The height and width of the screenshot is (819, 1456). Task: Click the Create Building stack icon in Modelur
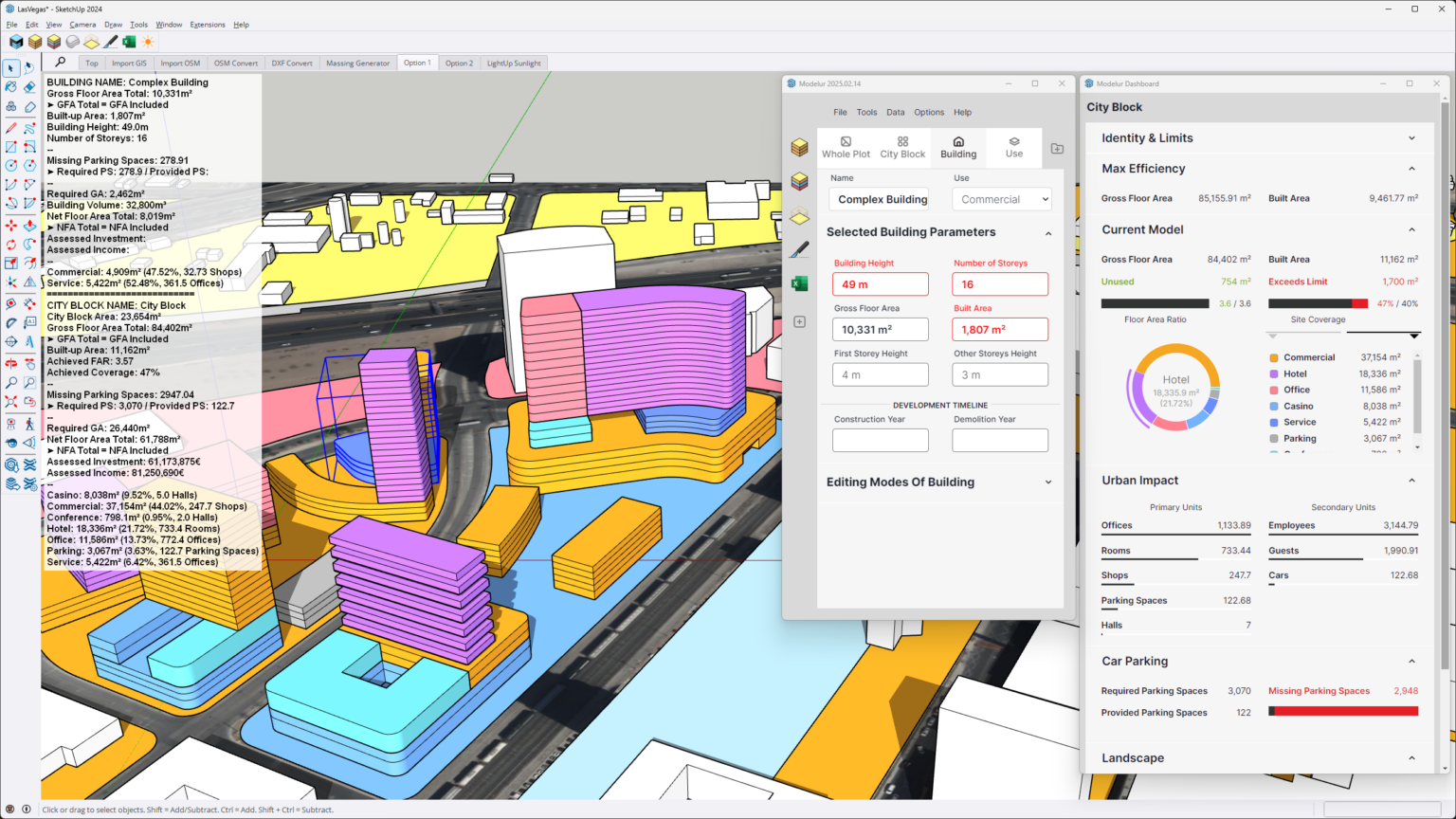point(799,147)
